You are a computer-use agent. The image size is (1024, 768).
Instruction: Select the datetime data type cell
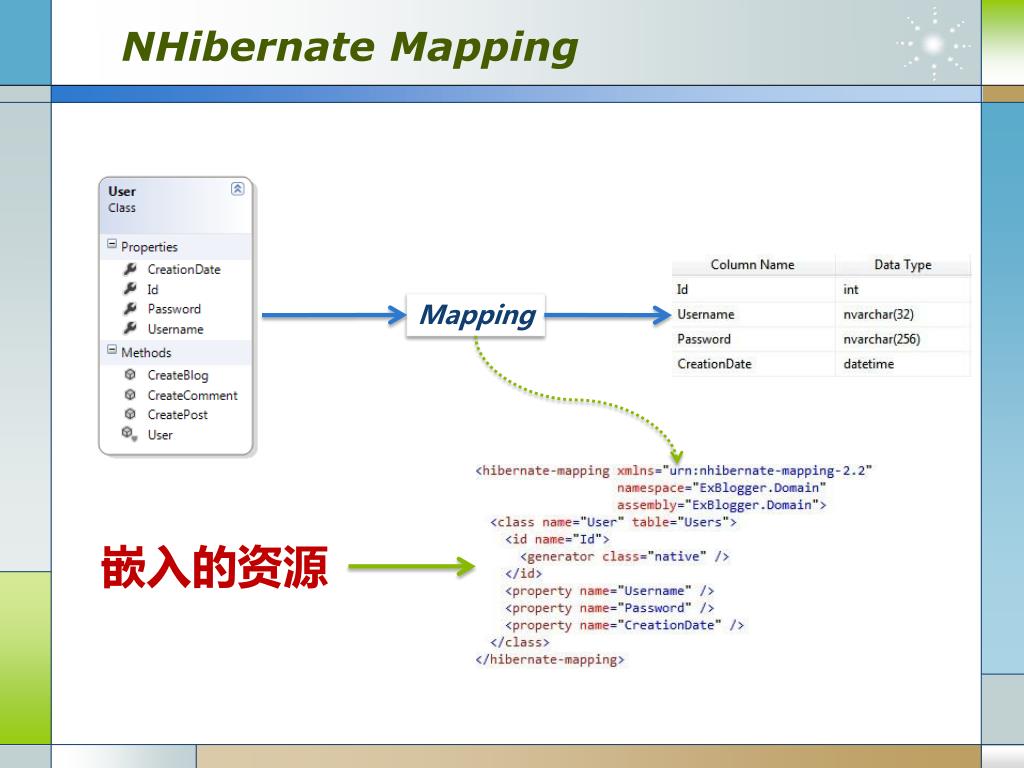(903, 364)
